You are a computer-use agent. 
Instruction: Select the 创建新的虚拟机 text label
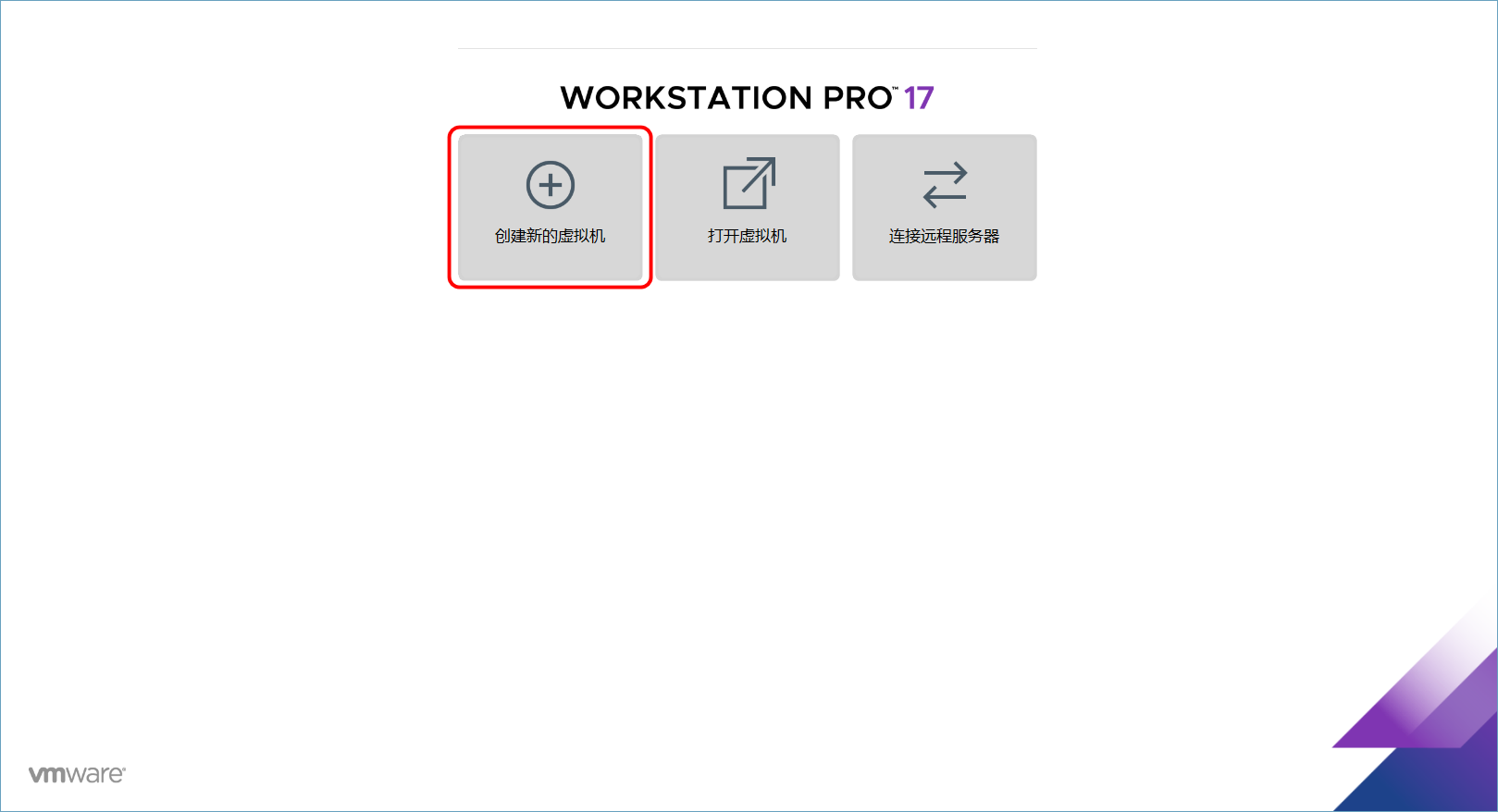click(550, 236)
